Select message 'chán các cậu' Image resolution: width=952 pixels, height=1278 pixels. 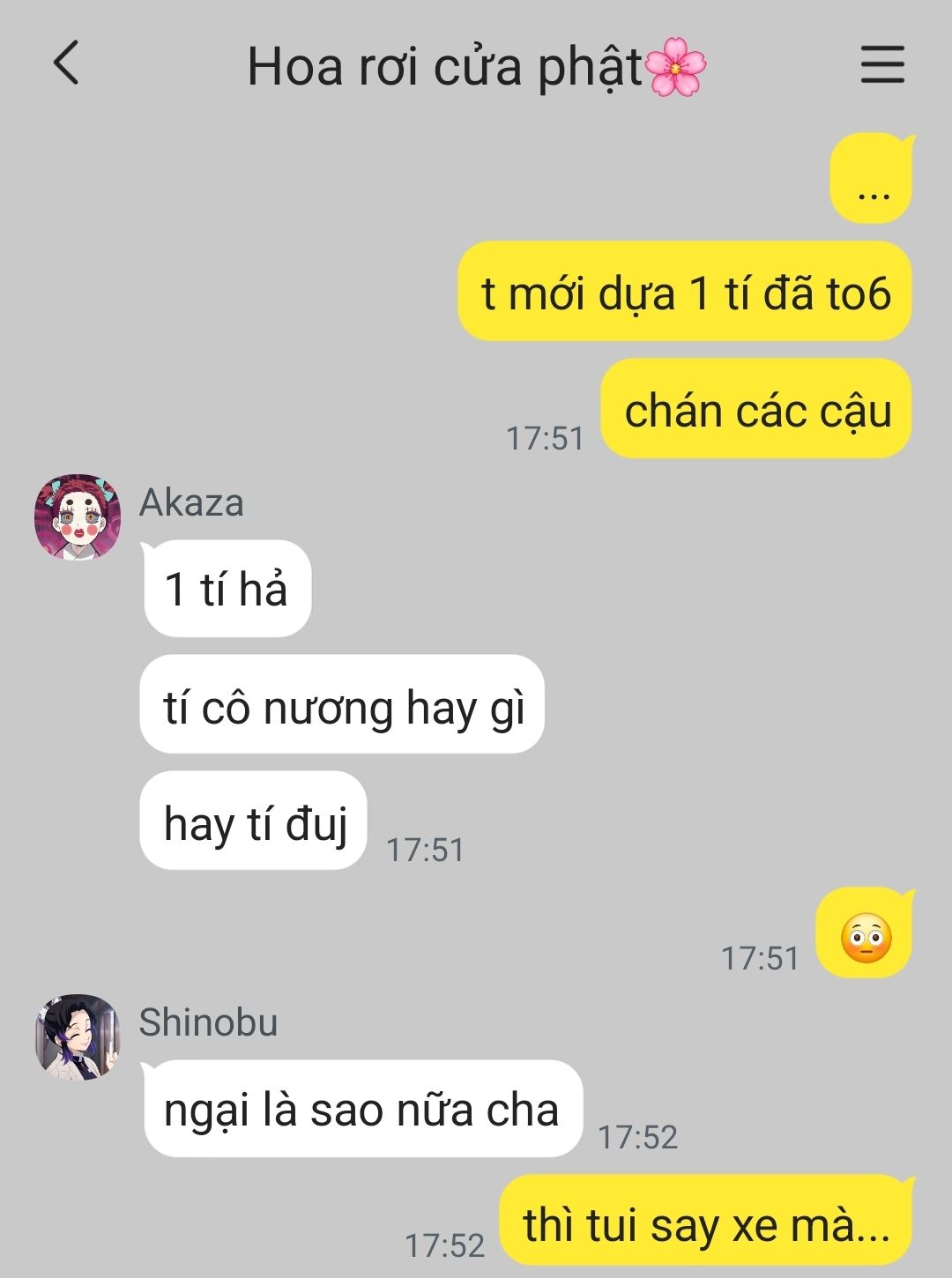[x=757, y=409]
